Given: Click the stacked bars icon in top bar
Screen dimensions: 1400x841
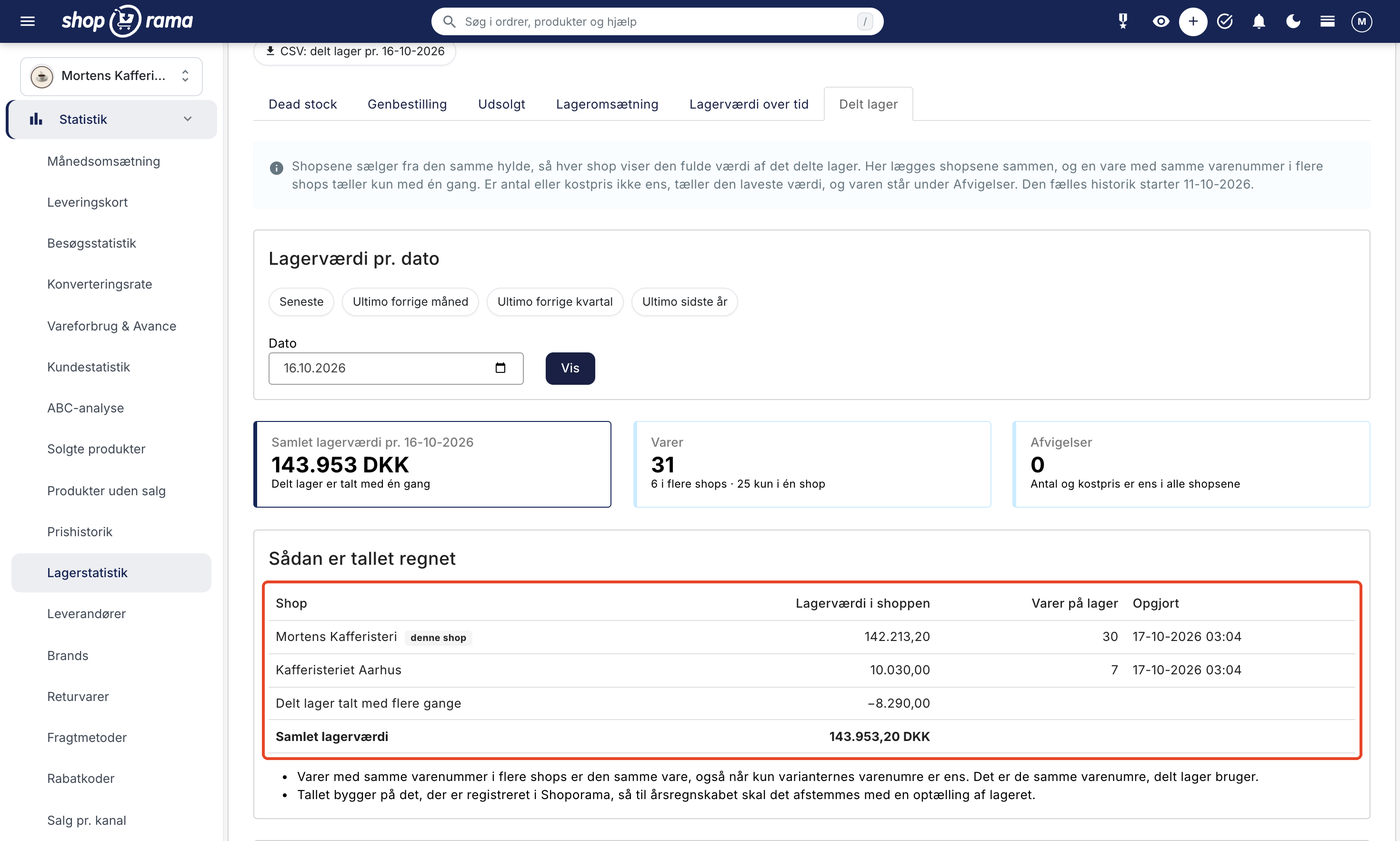Looking at the screenshot, I should point(1327,21).
